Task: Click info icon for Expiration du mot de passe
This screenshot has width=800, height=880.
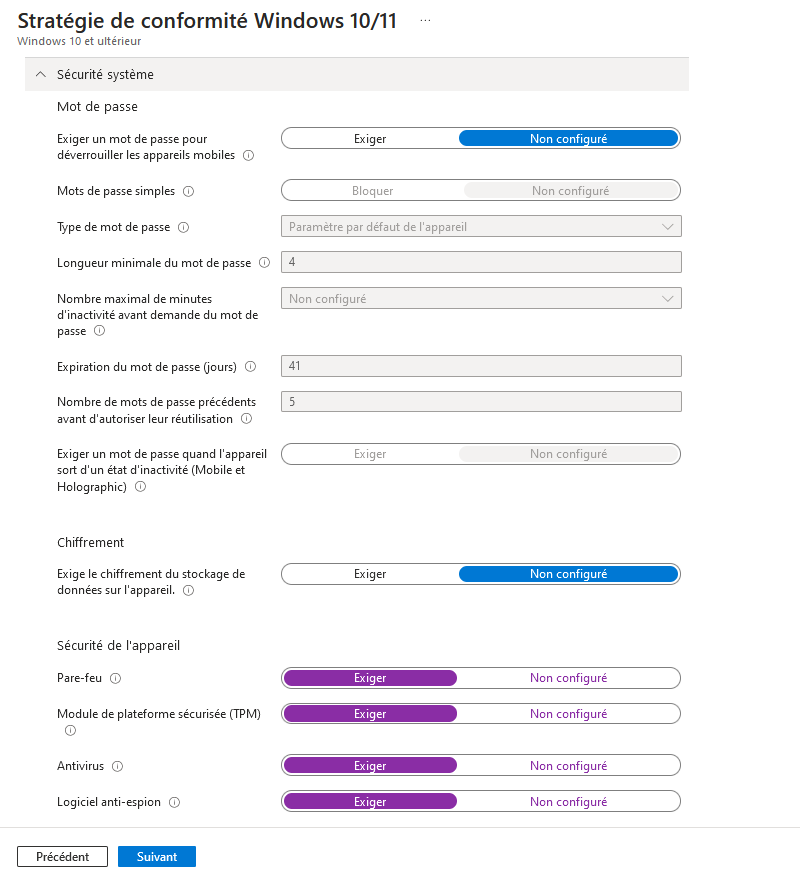Action: click(250, 367)
